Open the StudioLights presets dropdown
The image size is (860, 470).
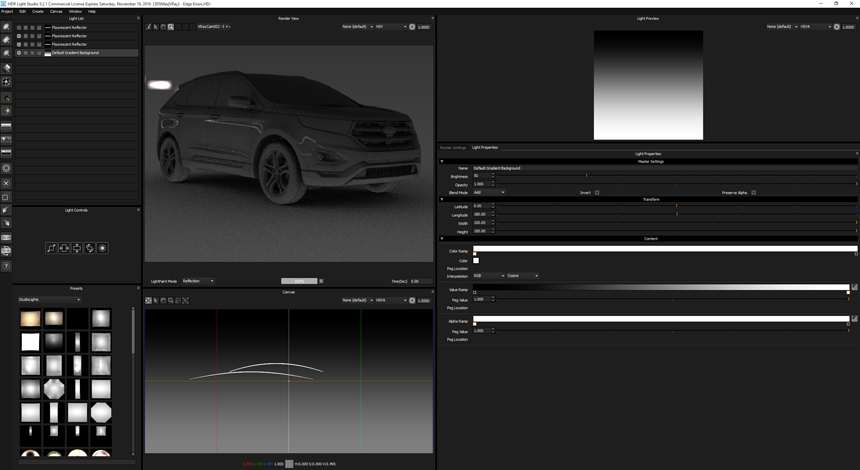coord(49,299)
